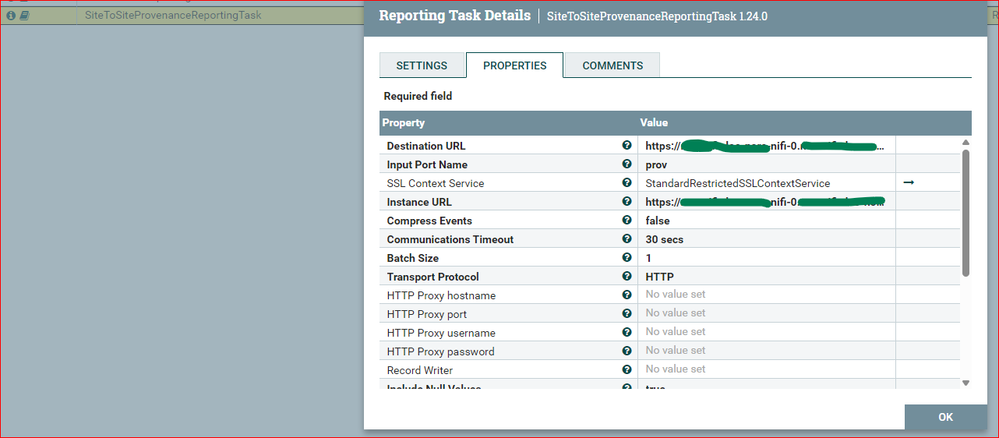Open help for Destination URL property
Screen dimensions: 999x438
coord(627,145)
